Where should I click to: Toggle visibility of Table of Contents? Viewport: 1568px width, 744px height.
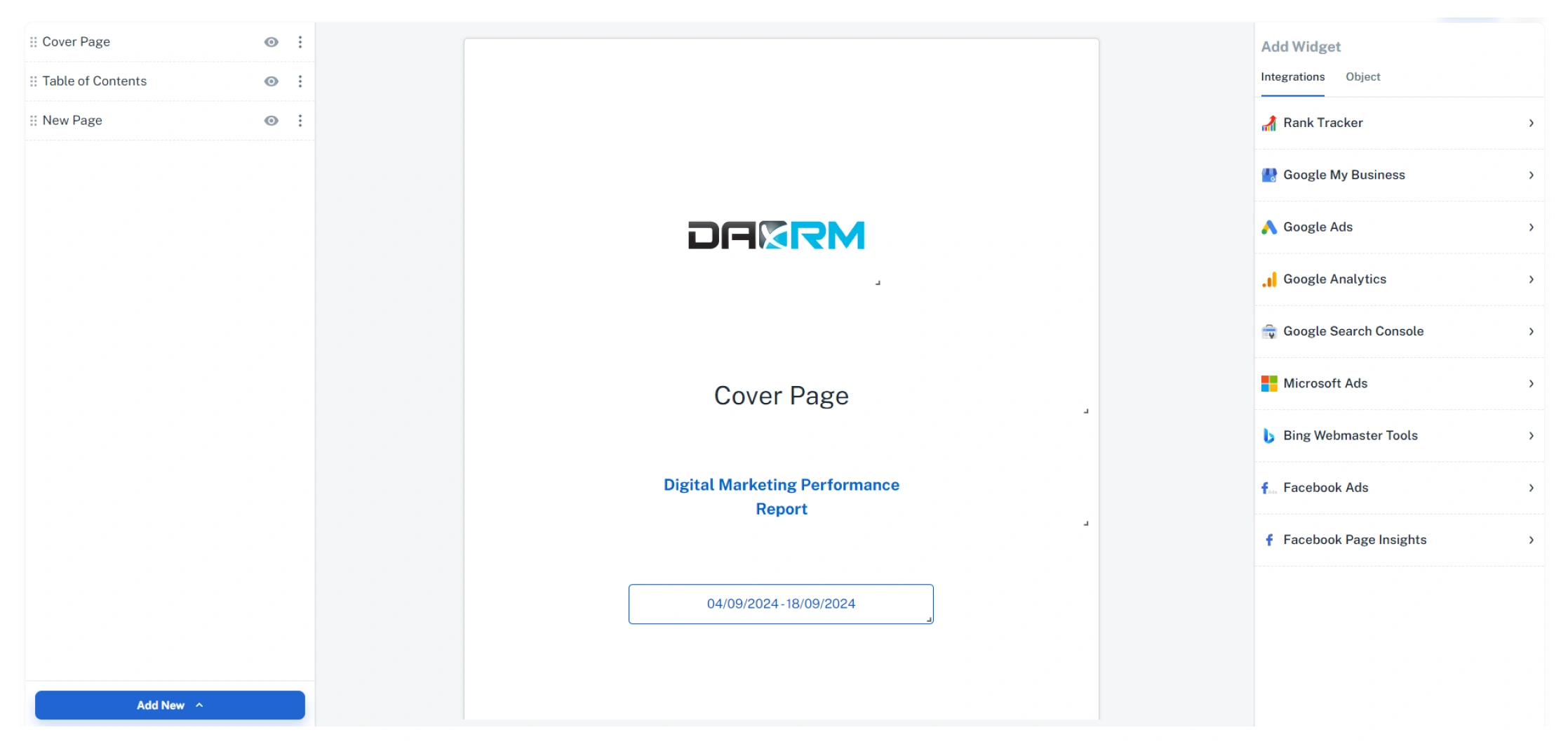(272, 81)
